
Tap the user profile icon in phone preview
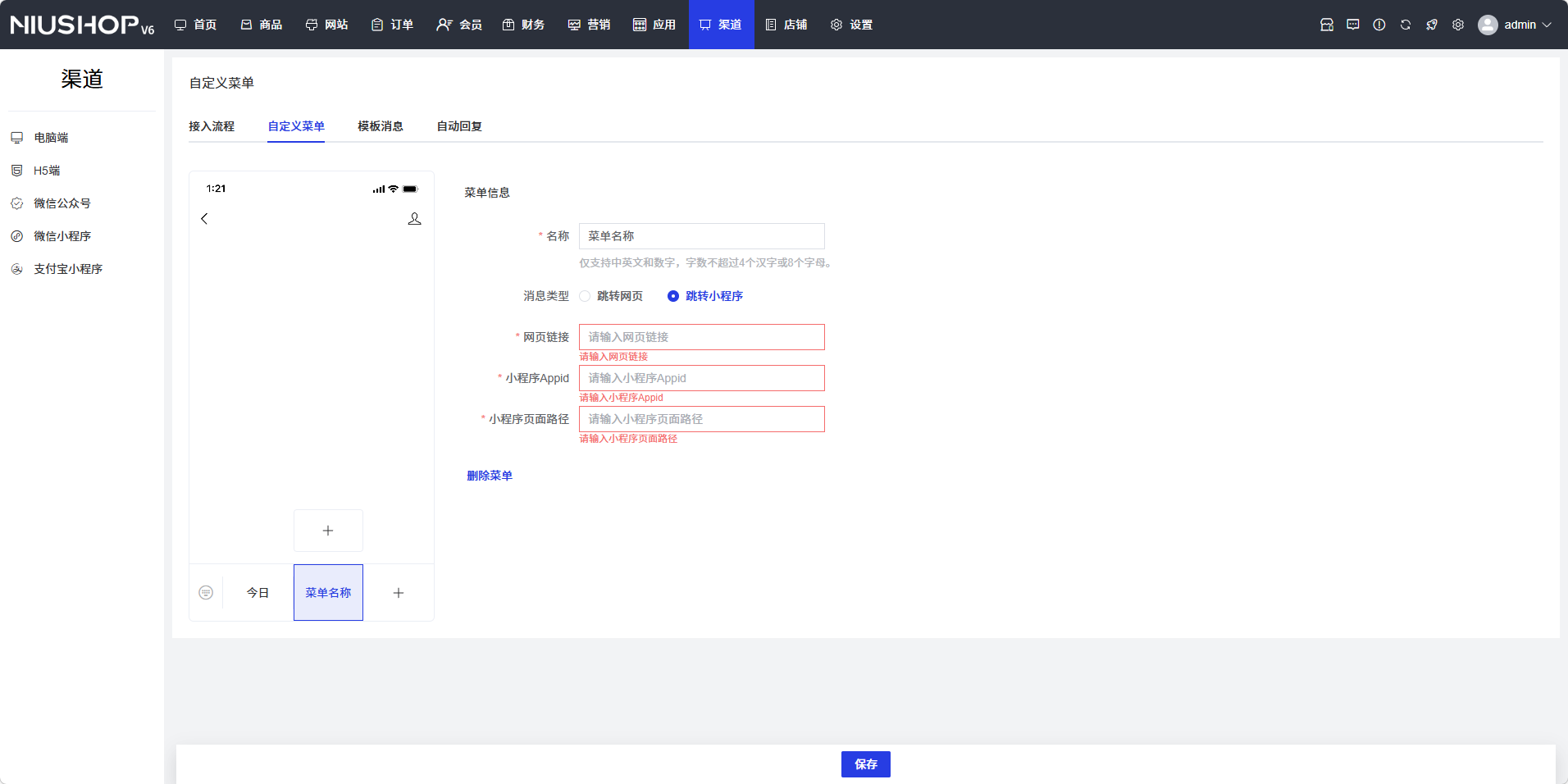pyautogui.click(x=414, y=218)
